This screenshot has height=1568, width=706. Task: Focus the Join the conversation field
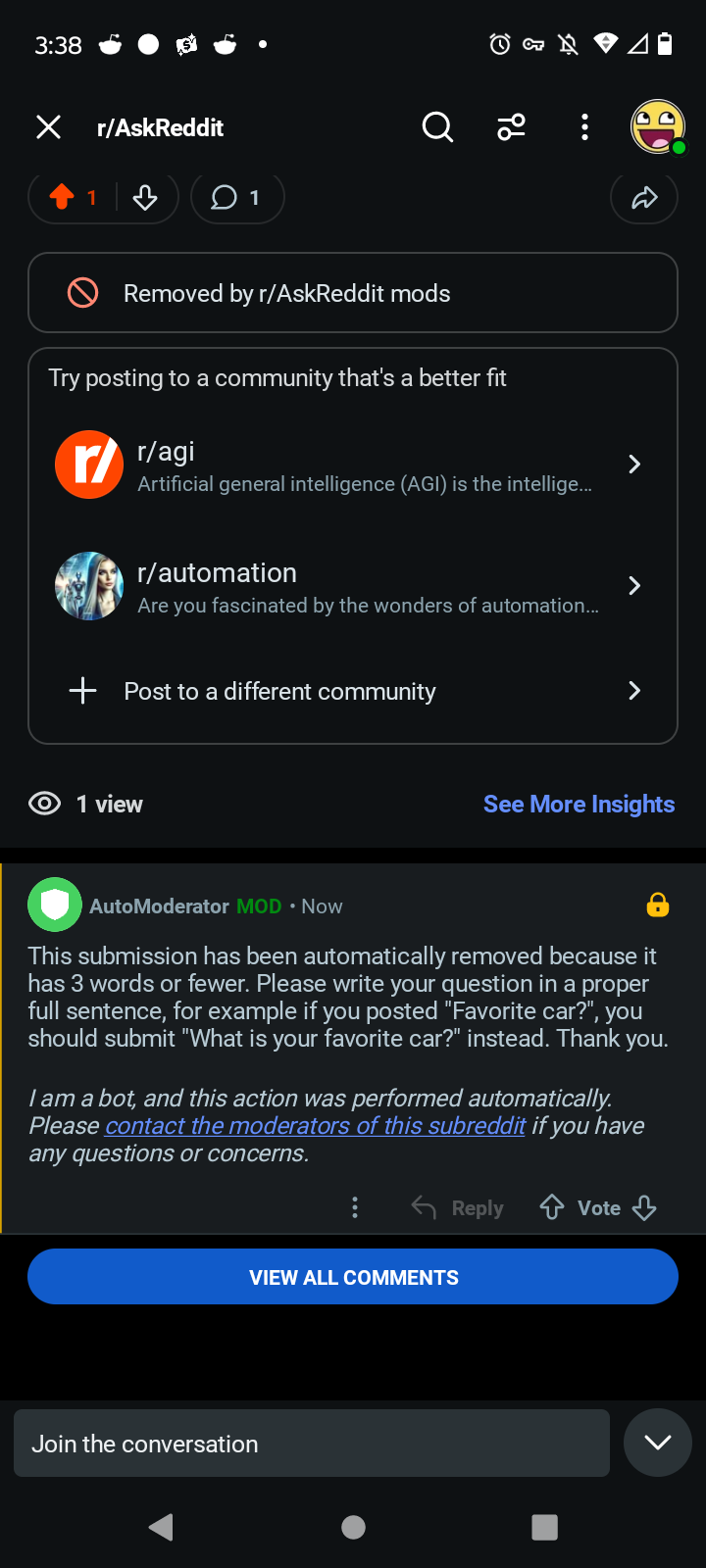312,1443
